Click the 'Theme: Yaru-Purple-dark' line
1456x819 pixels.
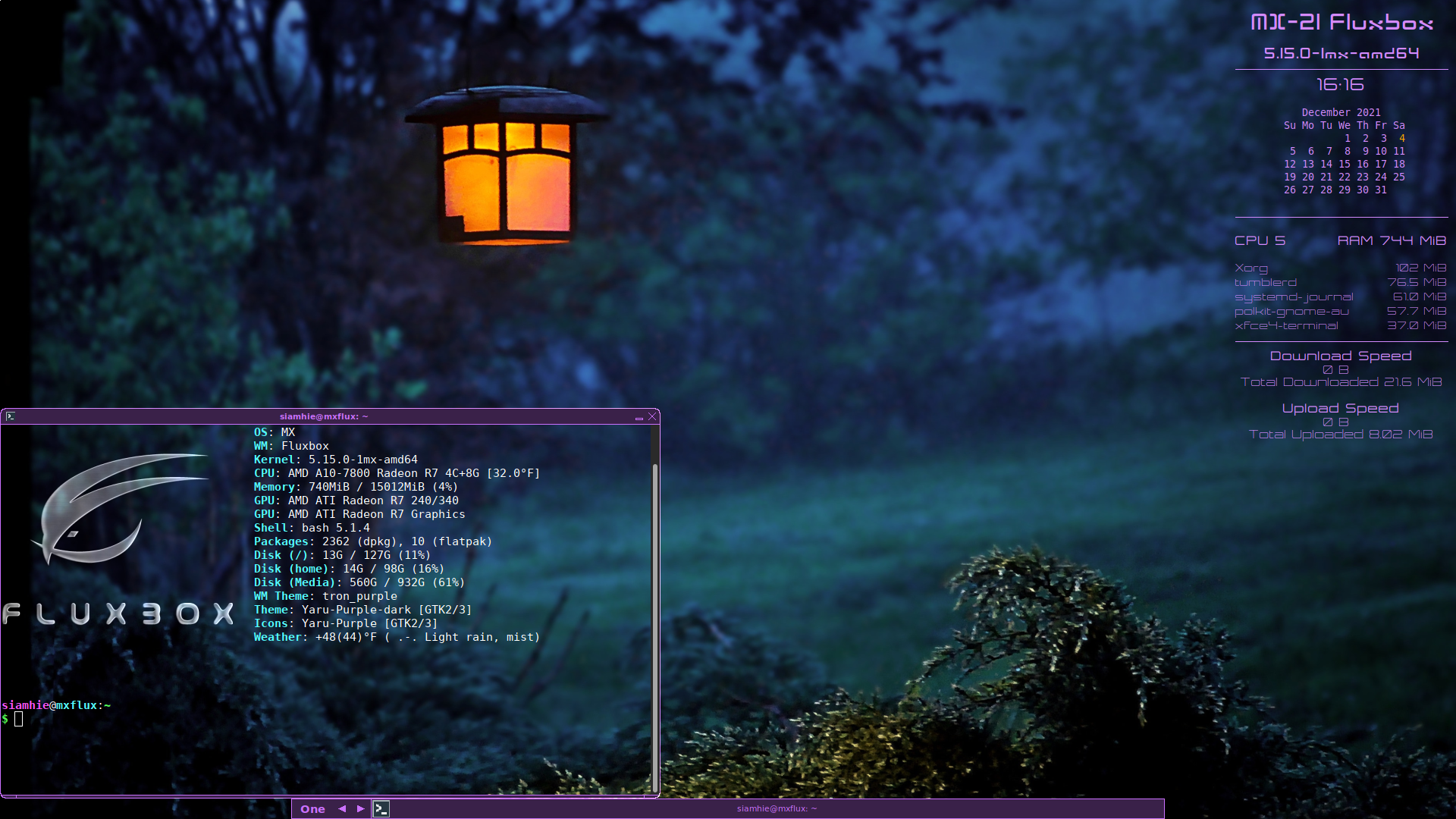click(362, 610)
